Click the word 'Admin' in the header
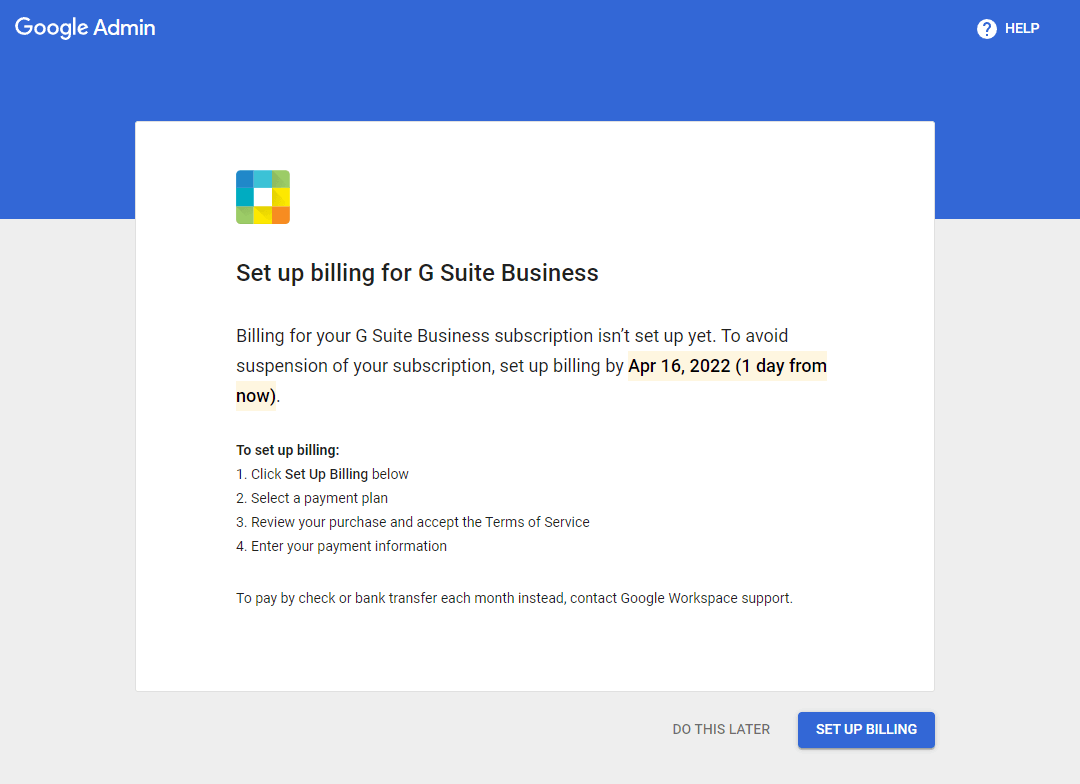 [125, 28]
